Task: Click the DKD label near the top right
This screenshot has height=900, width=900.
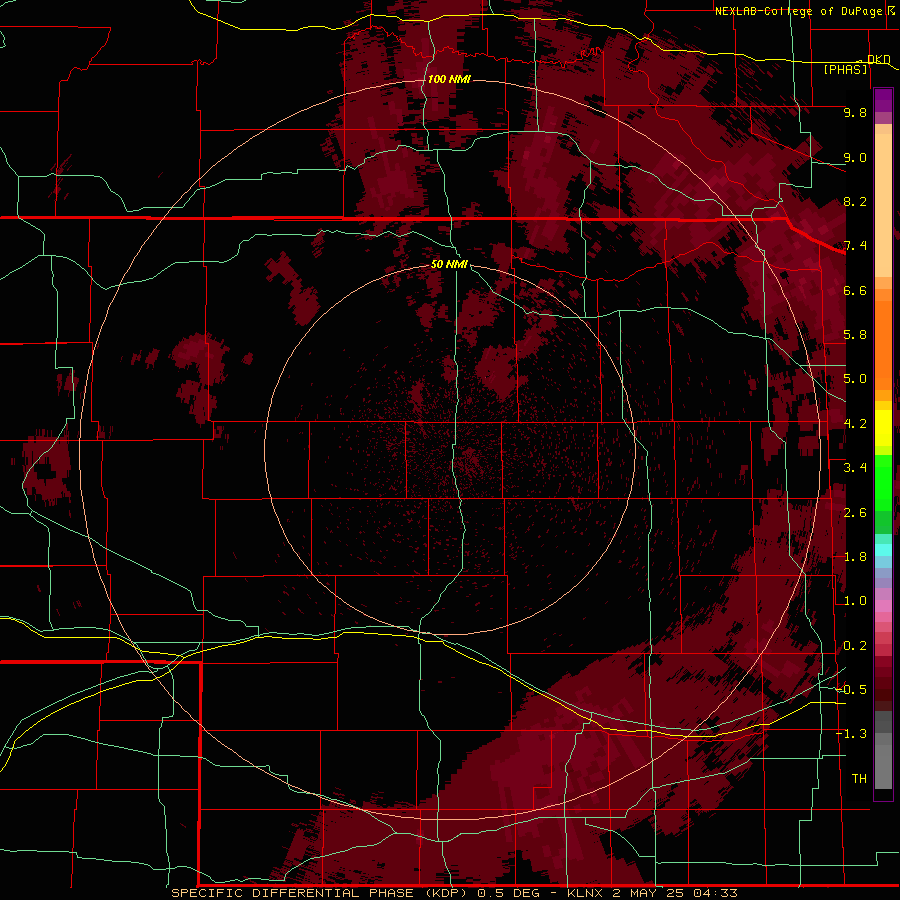Action: [879, 59]
